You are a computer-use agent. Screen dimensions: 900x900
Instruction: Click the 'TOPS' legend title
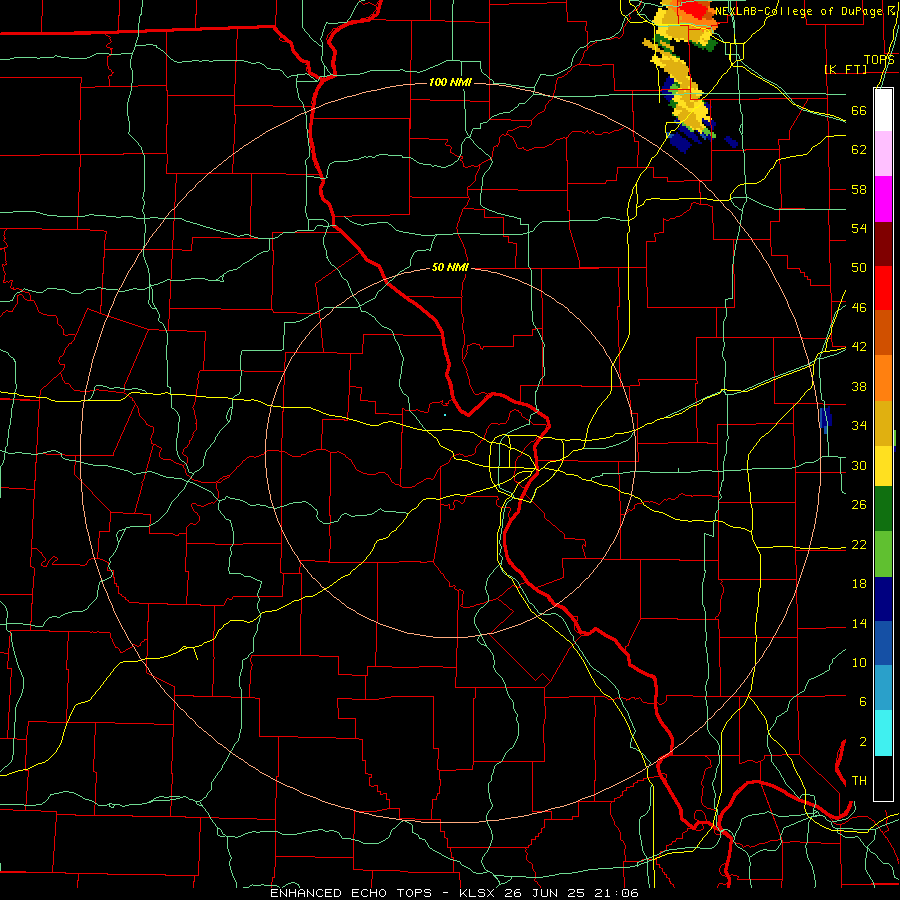[x=879, y=60]
